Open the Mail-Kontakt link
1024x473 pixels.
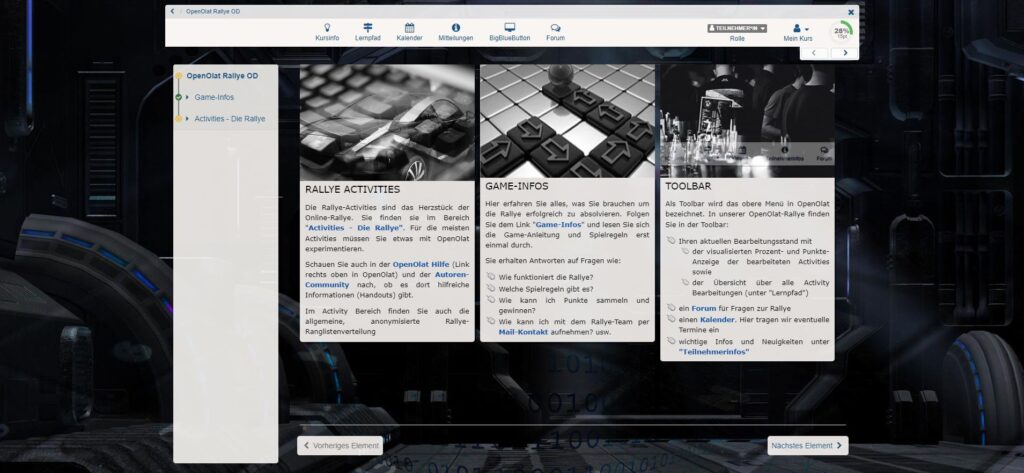pyautogui.click(x=523, y=332)
